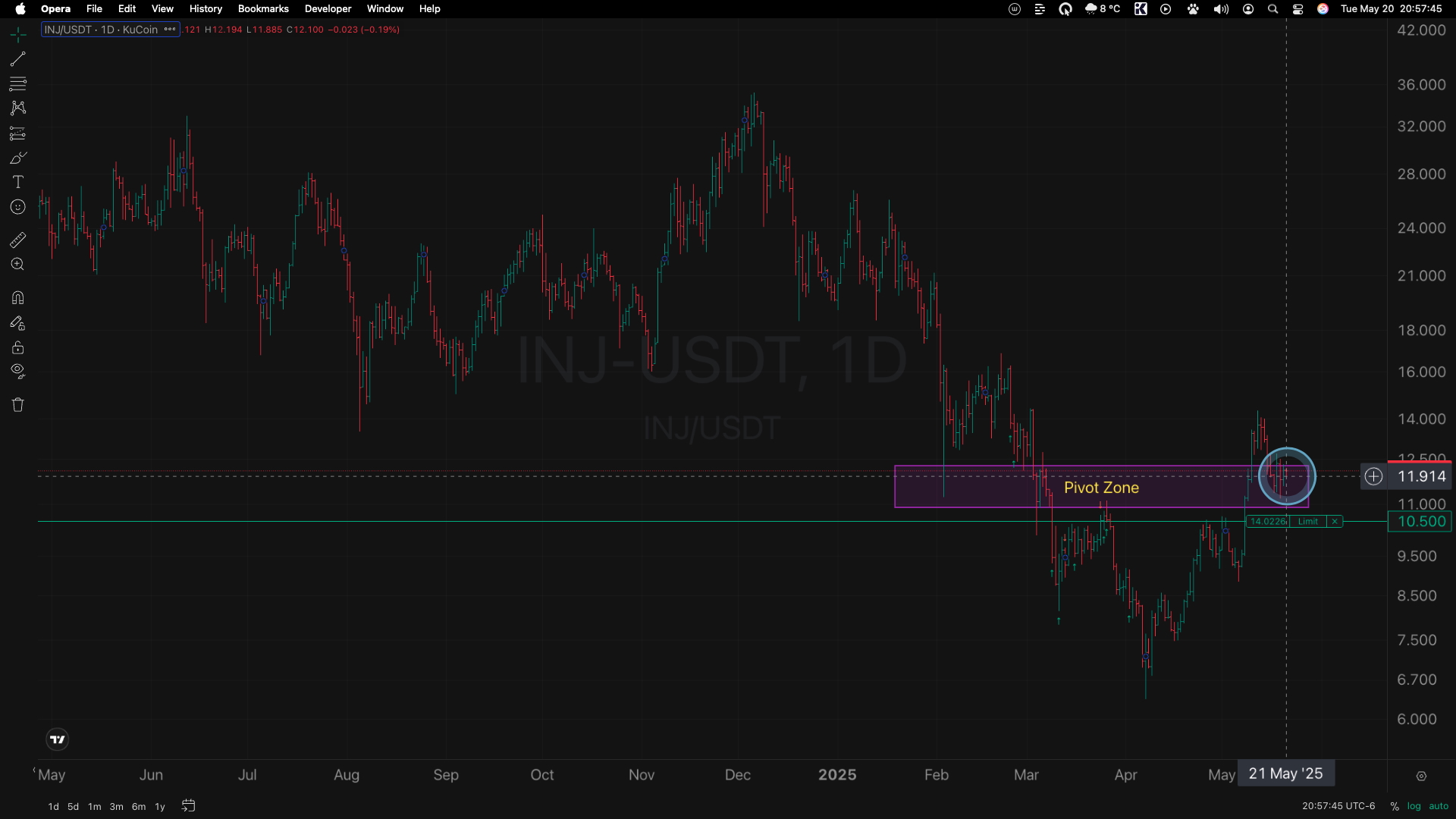Expand the INJ/USDT legend more options

click(170, 30)
